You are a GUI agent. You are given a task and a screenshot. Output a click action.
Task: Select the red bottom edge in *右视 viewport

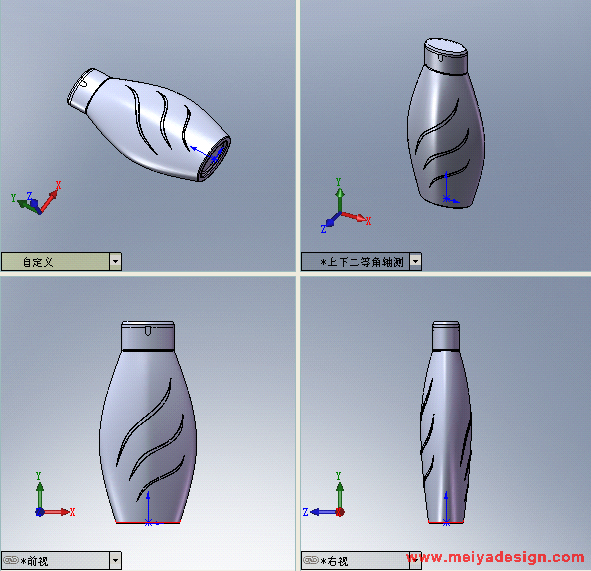coord(446,522)
